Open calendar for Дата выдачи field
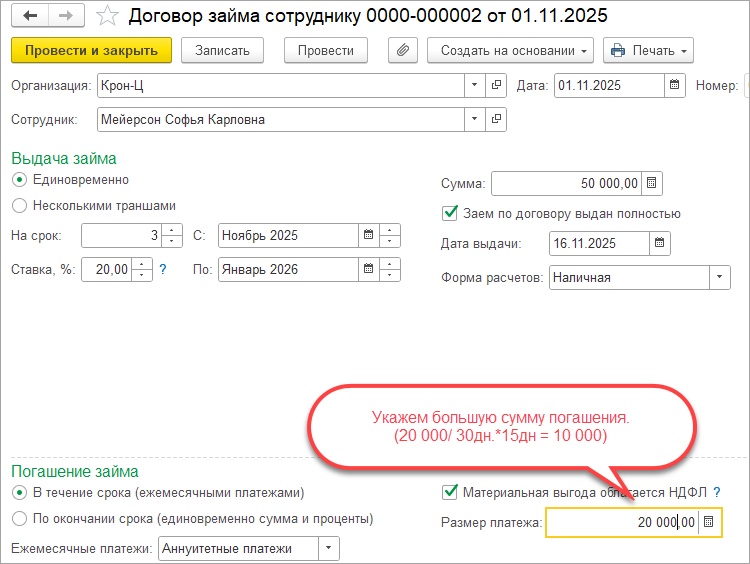 (x=660, y=243)
